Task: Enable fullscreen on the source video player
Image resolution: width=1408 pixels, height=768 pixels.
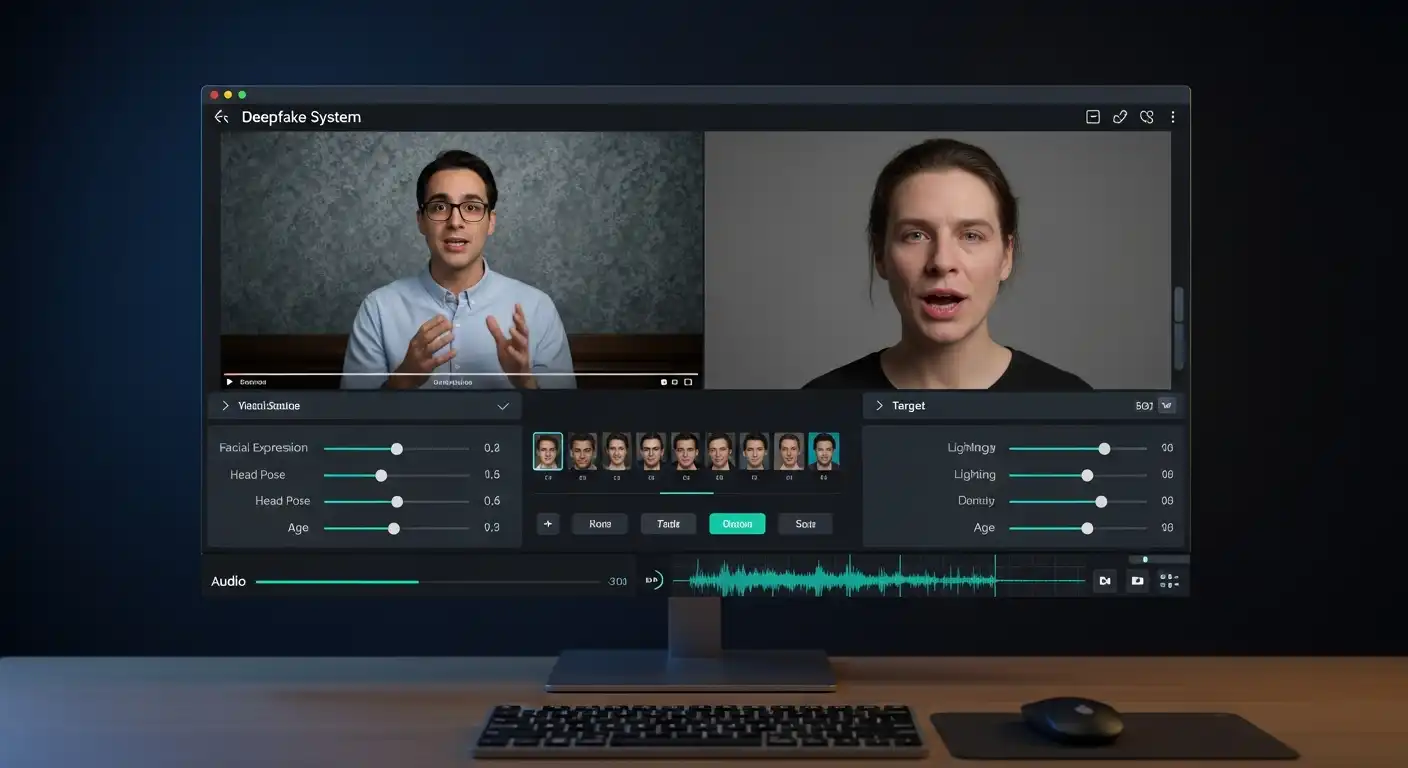Action: [688, 382]
